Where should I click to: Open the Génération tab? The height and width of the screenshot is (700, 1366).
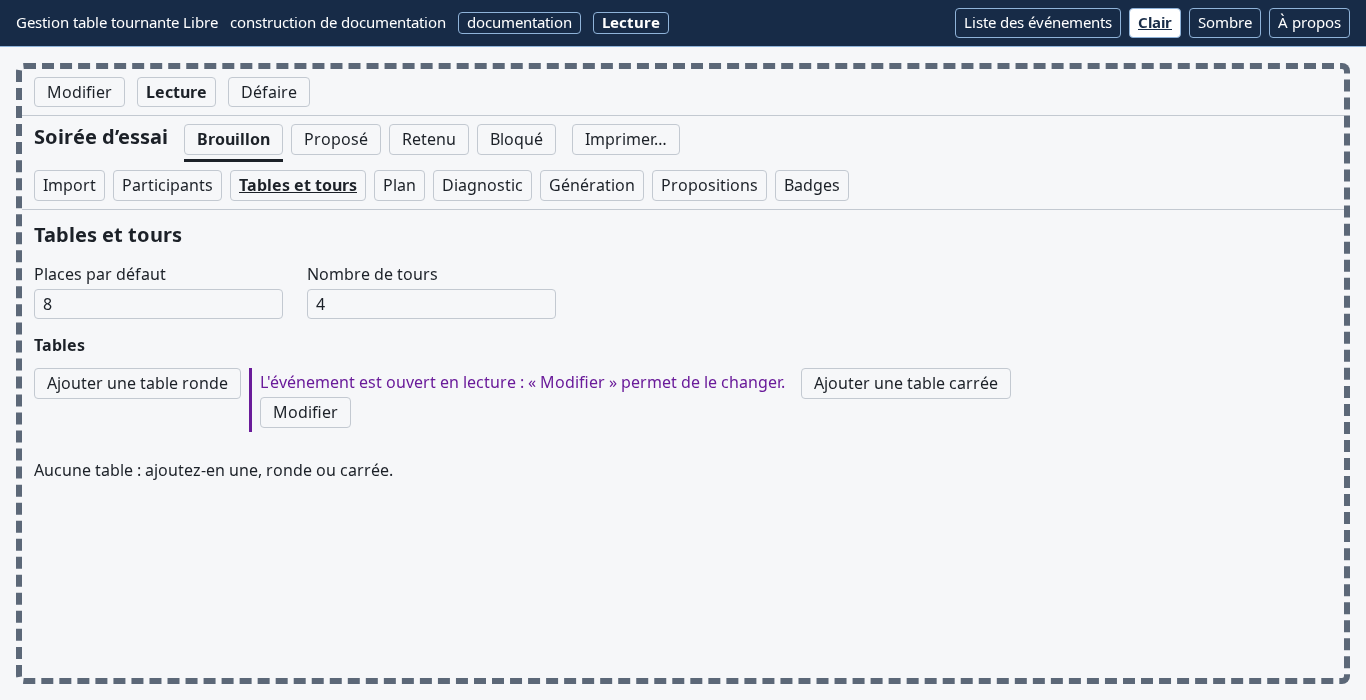pyautogui.click(x=591, y=185)
